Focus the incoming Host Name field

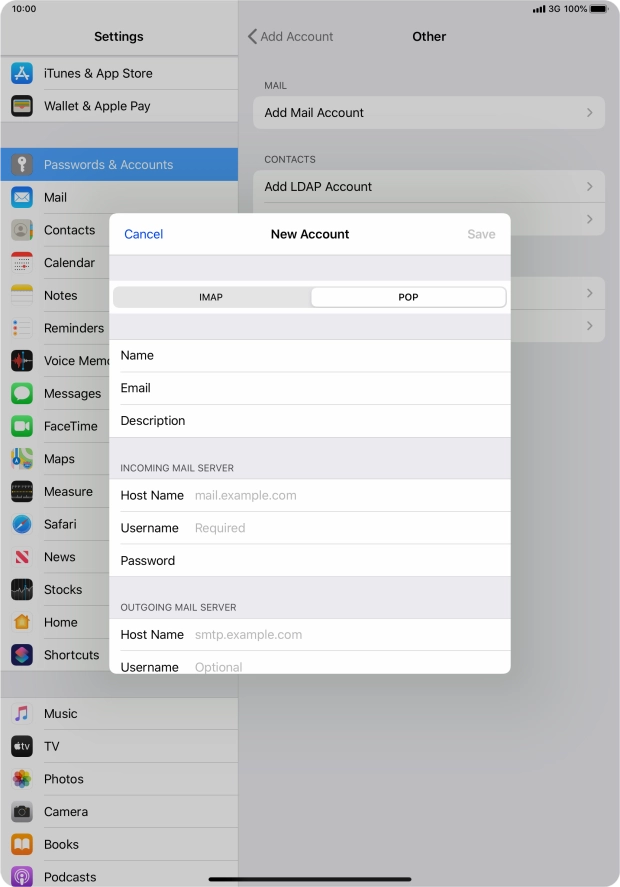(345, 495)
